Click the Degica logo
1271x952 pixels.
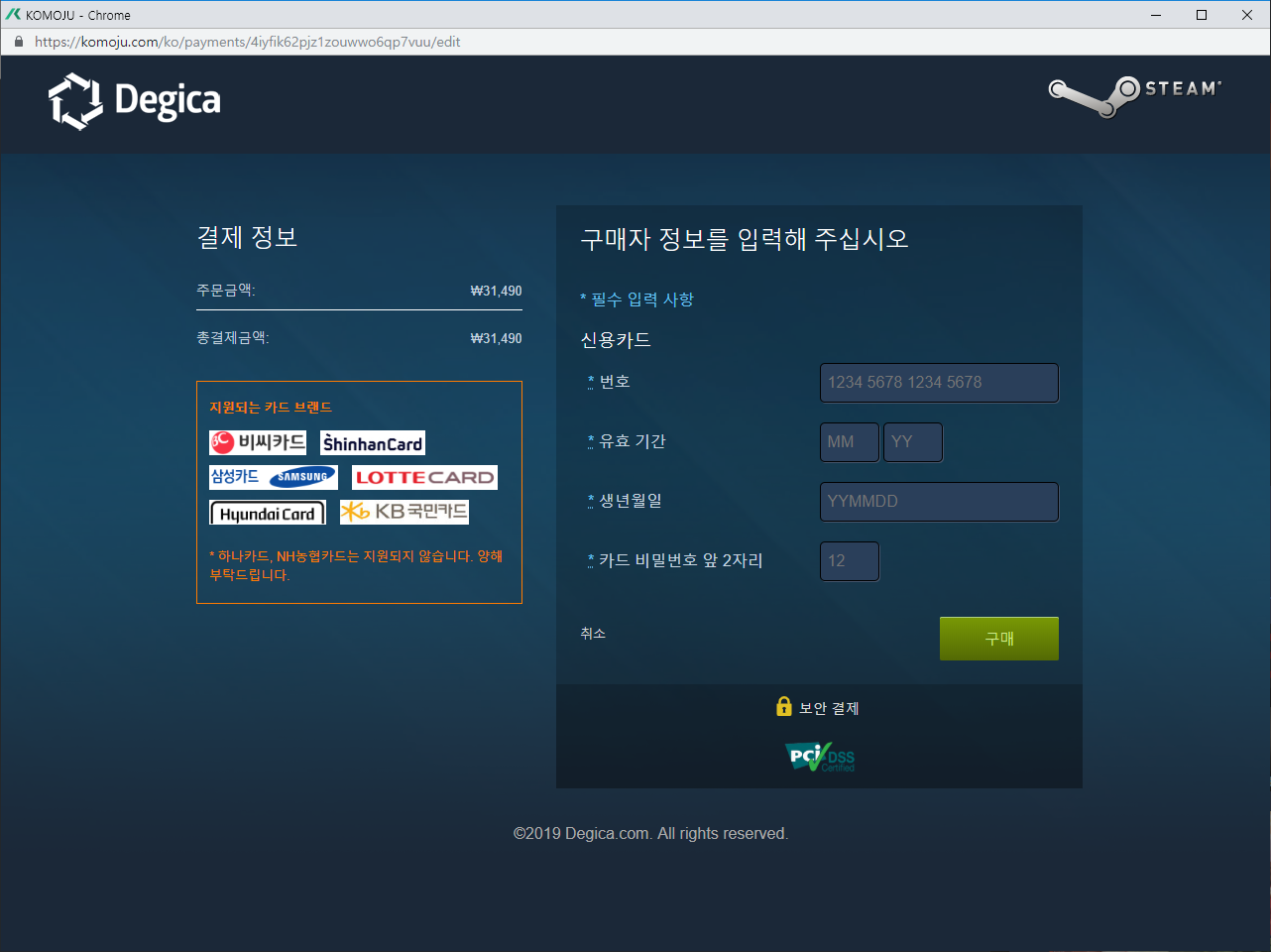[x=135, y=101]
